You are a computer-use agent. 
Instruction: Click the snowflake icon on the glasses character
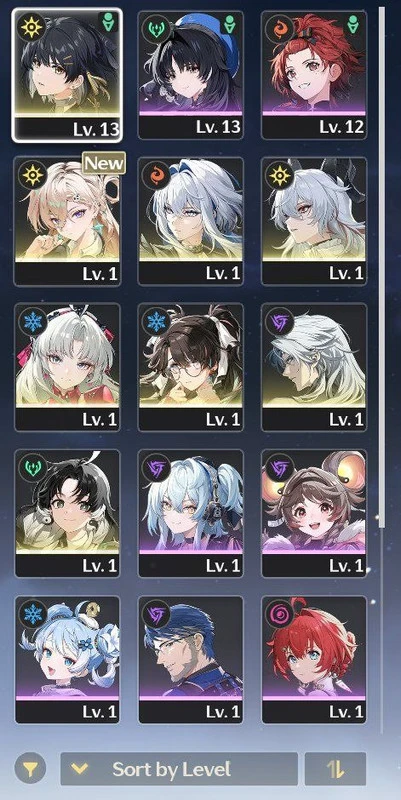(x=155, y=321)
